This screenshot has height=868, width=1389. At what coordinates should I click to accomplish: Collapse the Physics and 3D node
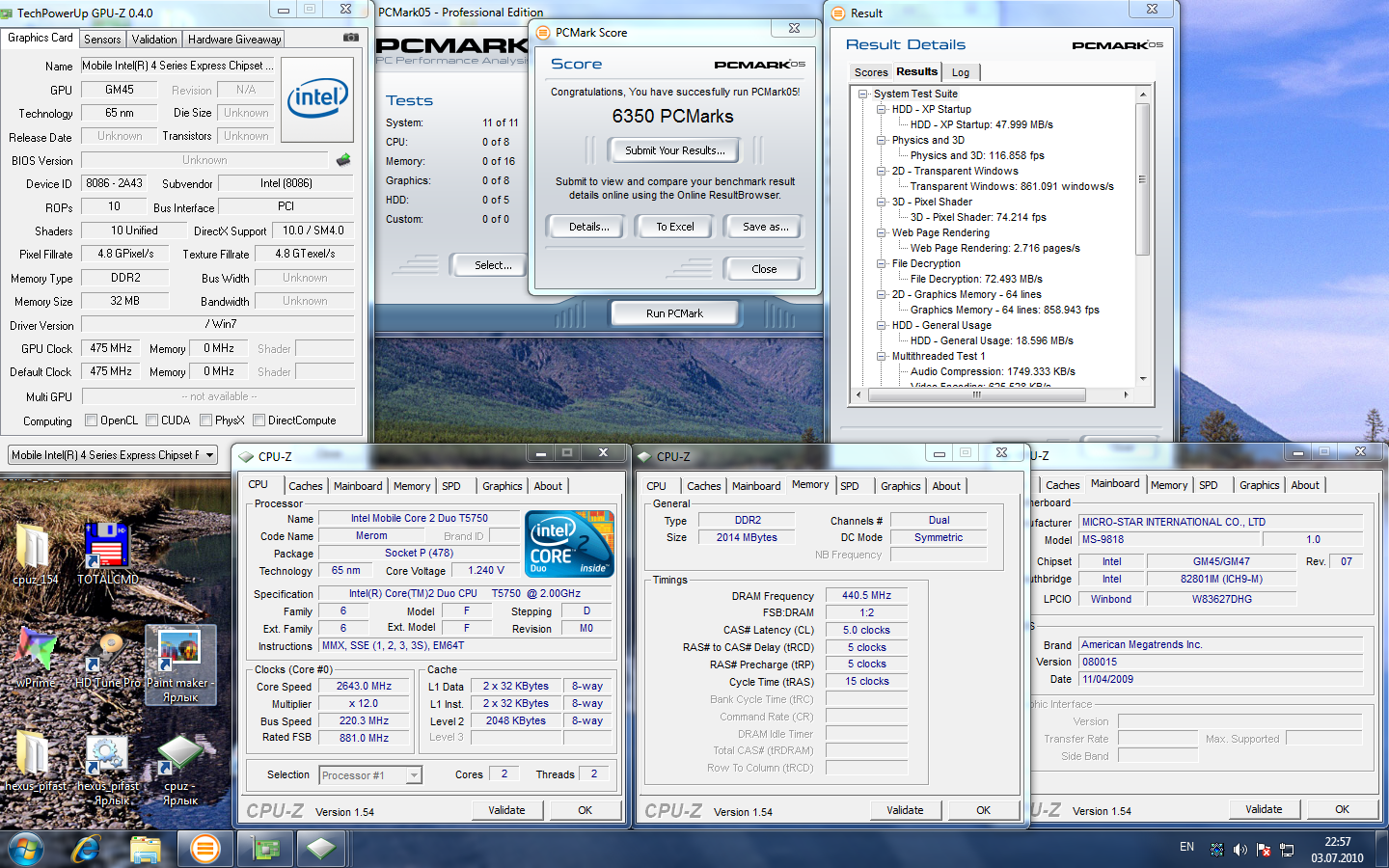click(882, 140)
